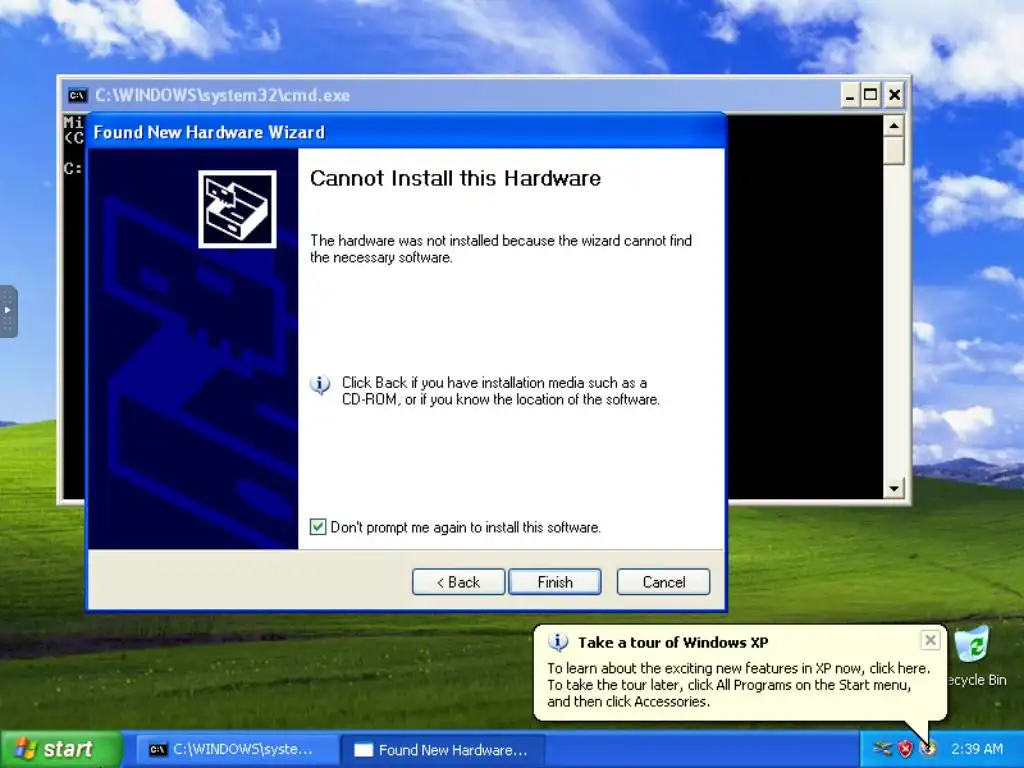
Task: Click the Found New Hardware Wizard title bar
Action: tap(406, 132)
